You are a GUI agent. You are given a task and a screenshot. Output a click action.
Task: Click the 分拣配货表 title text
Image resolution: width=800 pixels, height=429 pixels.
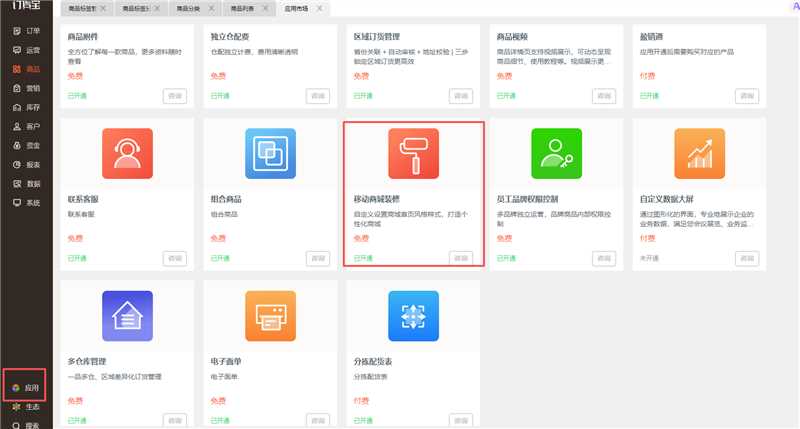coord(373,361)
